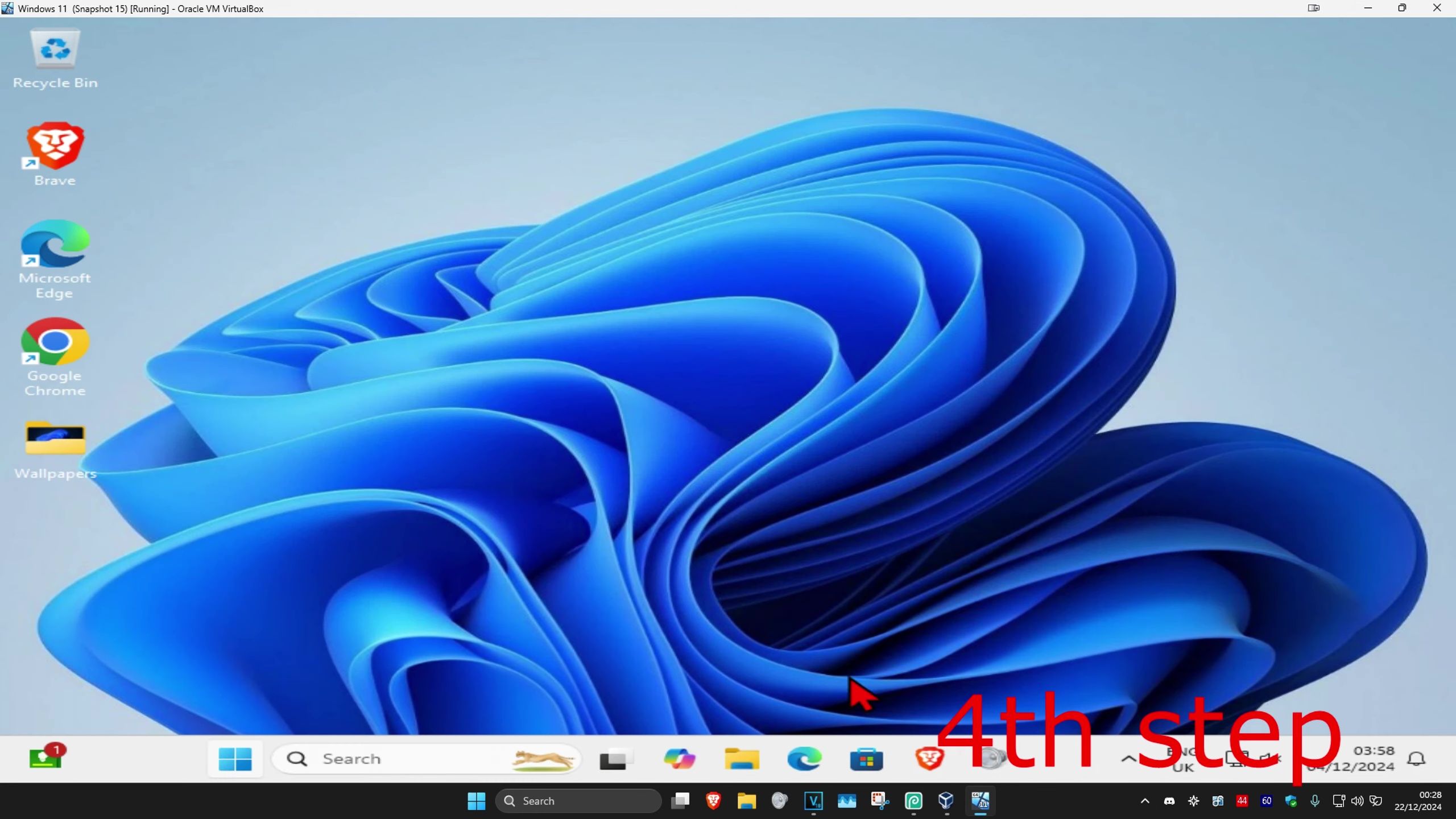1456x819 pixels.
Task: Click the blue 60 tray indicator
Action: (1267, 801)
